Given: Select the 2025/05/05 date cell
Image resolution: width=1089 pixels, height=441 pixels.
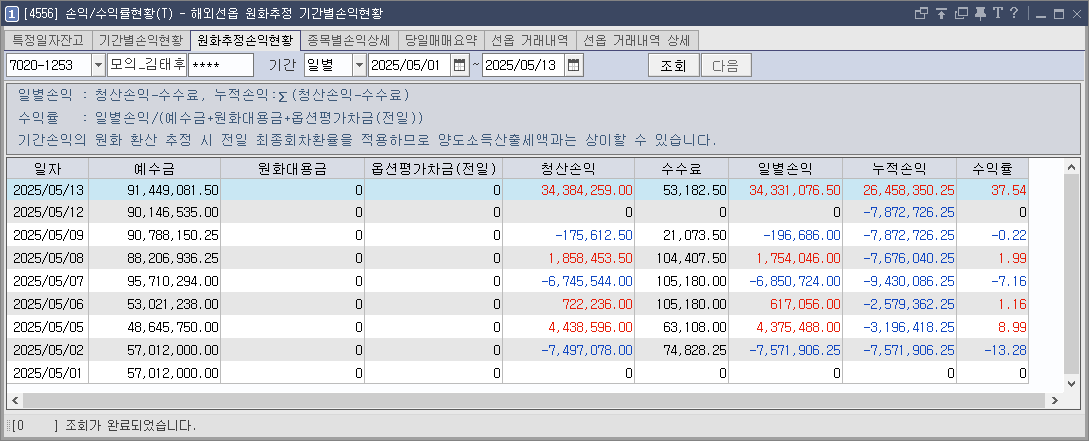Looking at the screenshot, I should coord(48,327).
